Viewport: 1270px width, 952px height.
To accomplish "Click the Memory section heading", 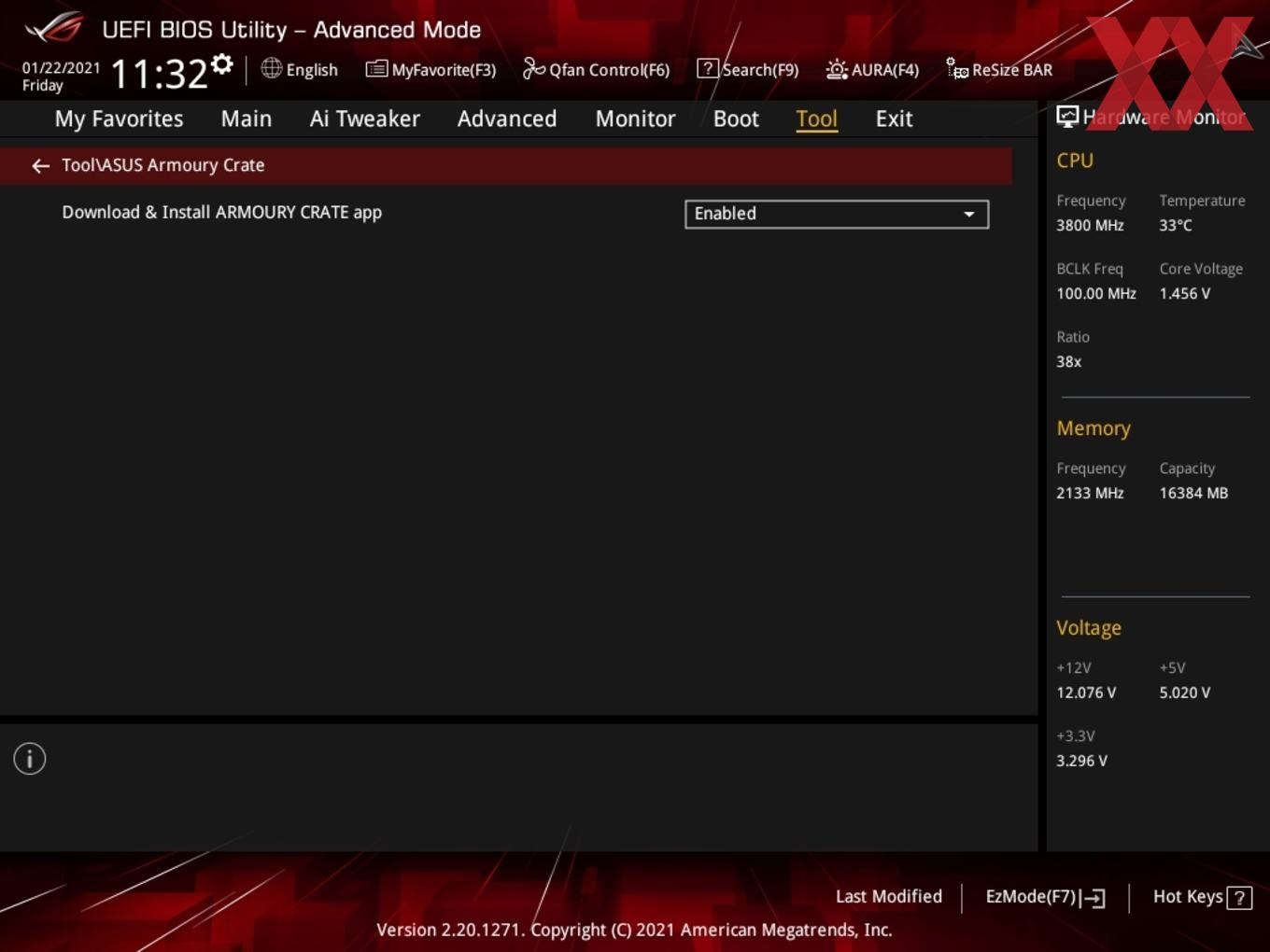I will 1094,428.
